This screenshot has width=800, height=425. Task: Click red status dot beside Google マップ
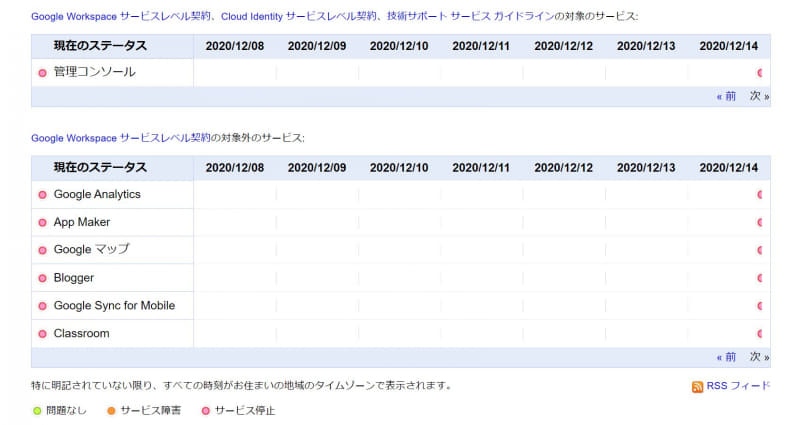(x=42, y=251)
